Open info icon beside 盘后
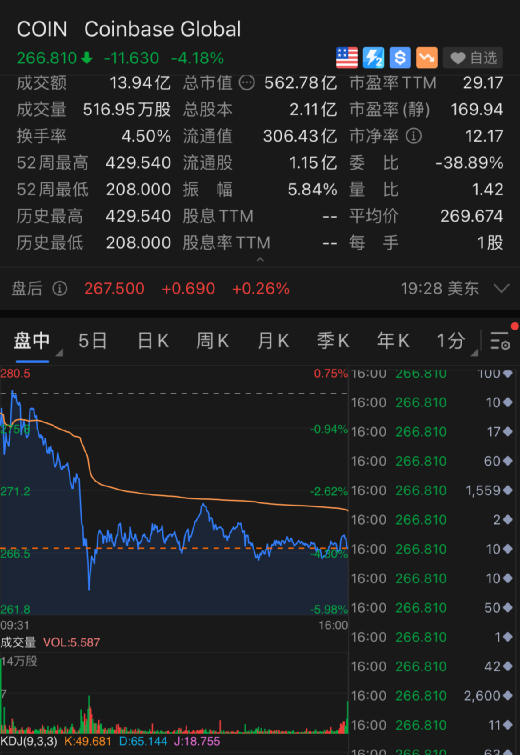 pyautogui.click(x=59, y=288)
